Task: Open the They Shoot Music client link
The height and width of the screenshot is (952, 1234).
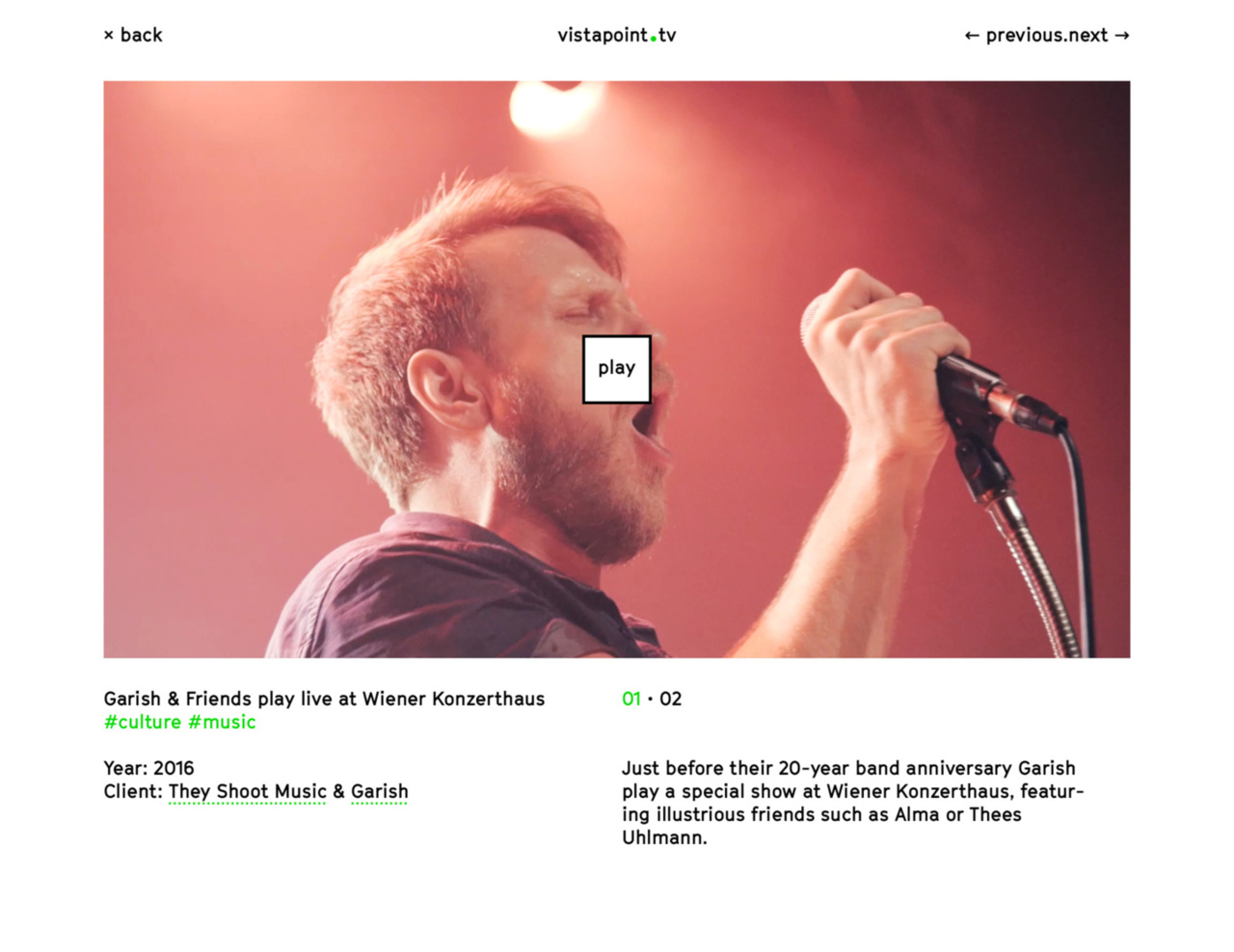Action: 248,792
